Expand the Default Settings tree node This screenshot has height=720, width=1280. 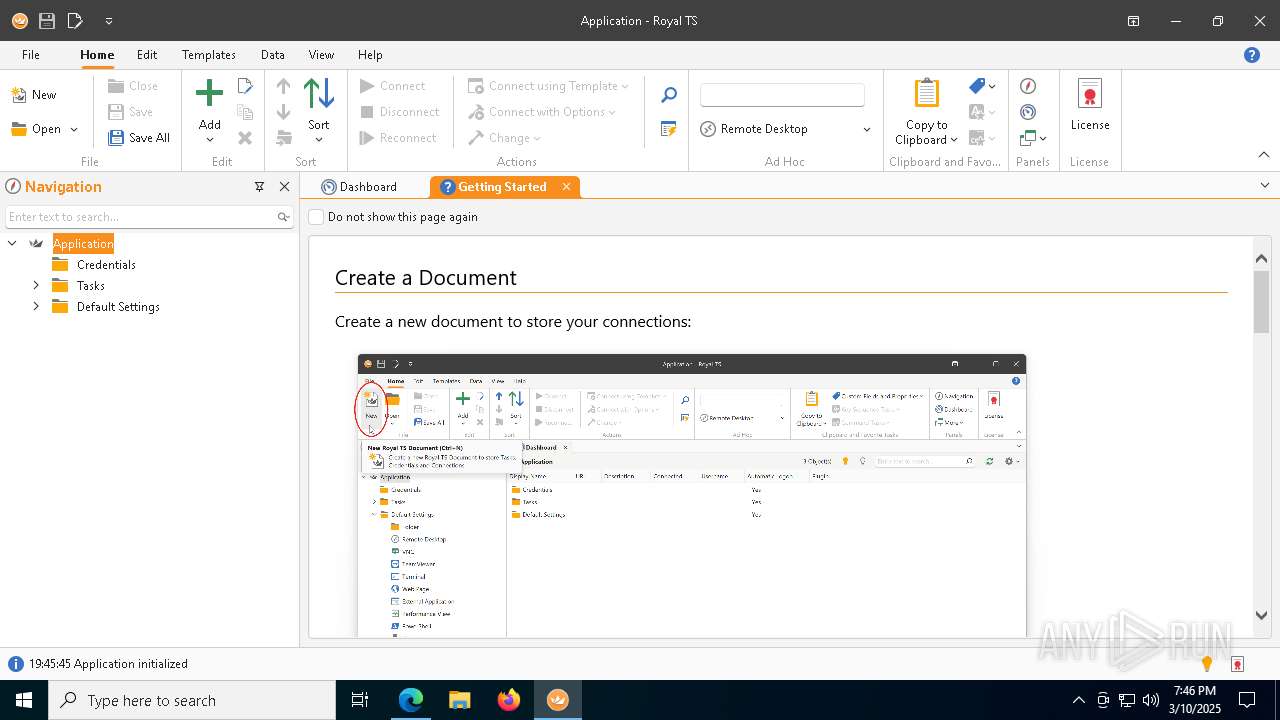36,307
